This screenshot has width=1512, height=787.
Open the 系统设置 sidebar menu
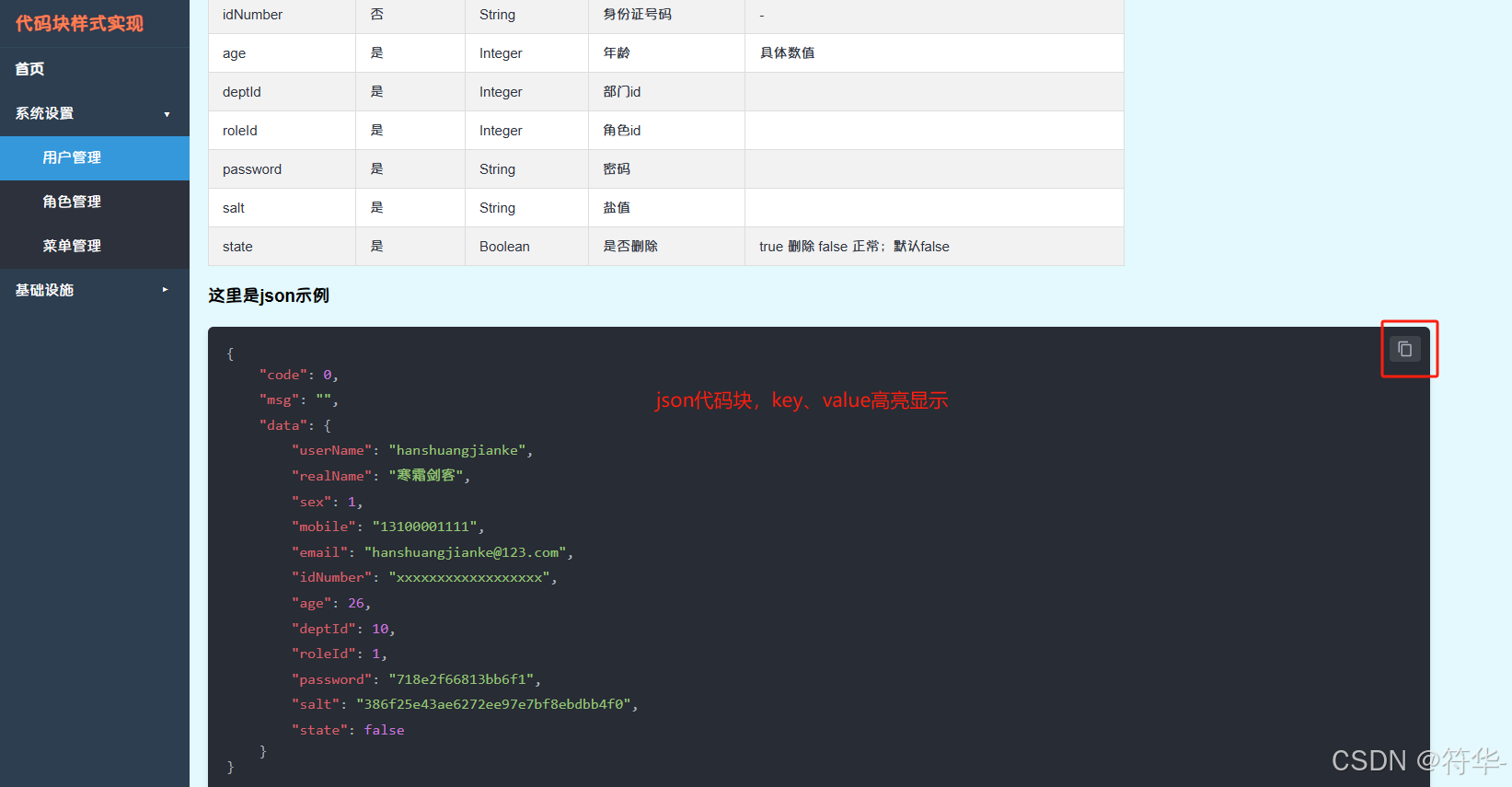click(95, 113)
